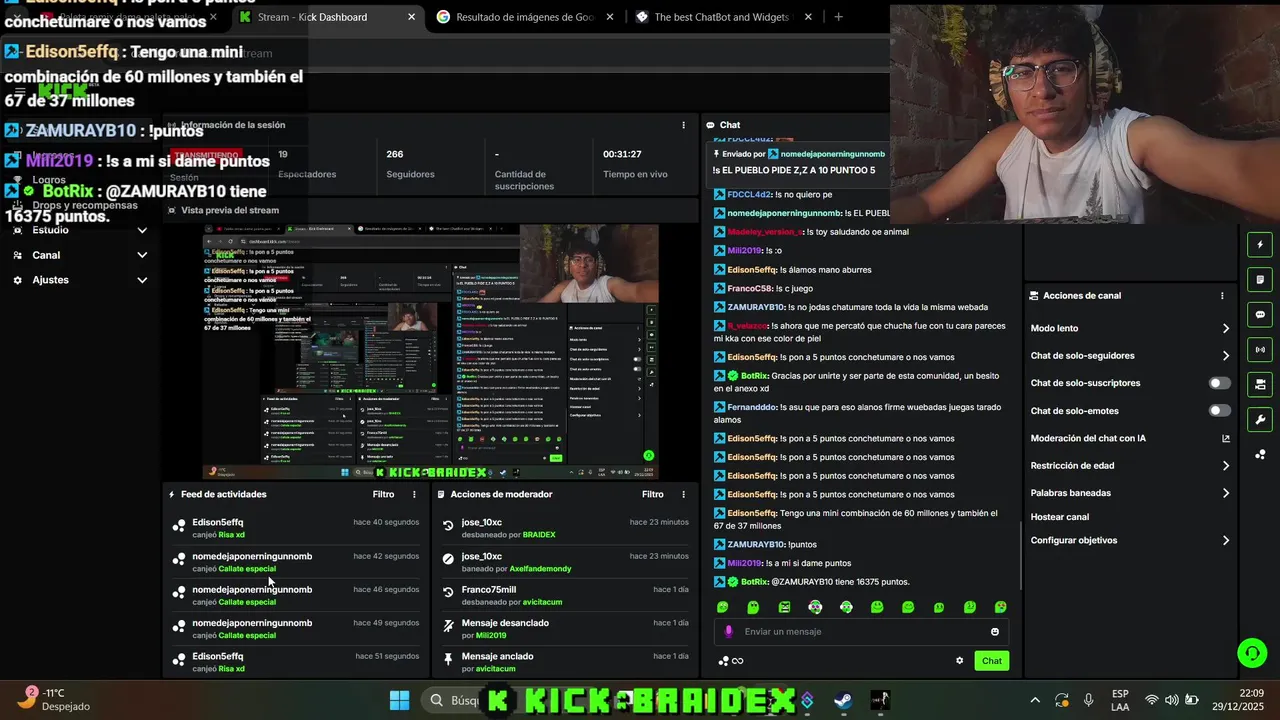Screen dimensions: 1280x720
Task: Click Axelfandemondy moderator name link
Action: [540, 569]
